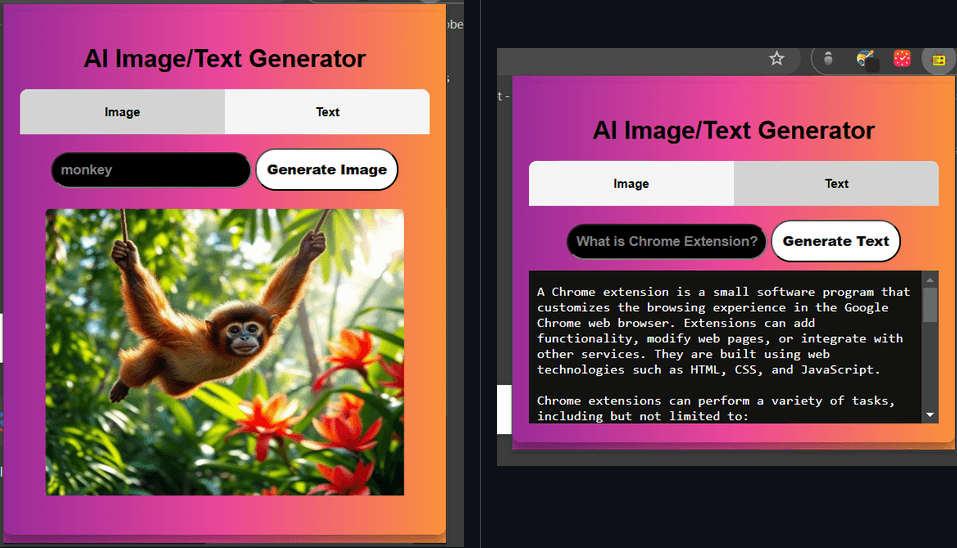Image resolution: width=957 pixels, height=548 pixels.
Task: Click scroll-up arrow of text output
Action: pyautogui.click(x=930, y=280)
